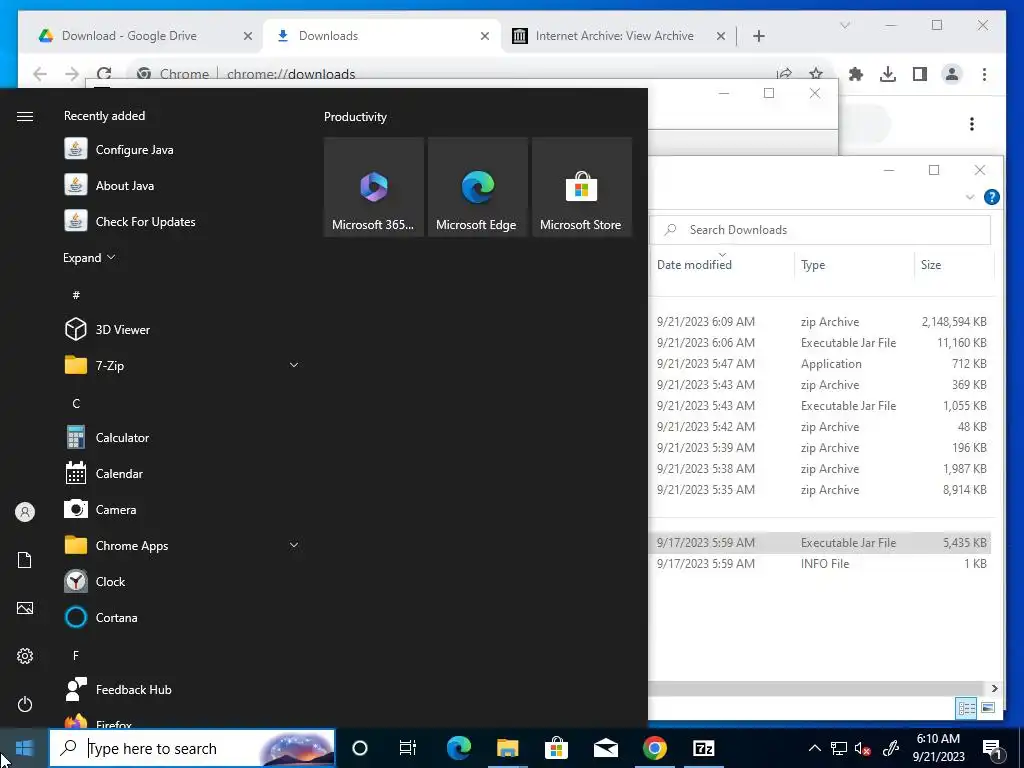Image resolution: width=1024 pixels, height=768 pixels.
Task: Sort by Size column header
Action: pyautogui.click(x=953, y=264)
